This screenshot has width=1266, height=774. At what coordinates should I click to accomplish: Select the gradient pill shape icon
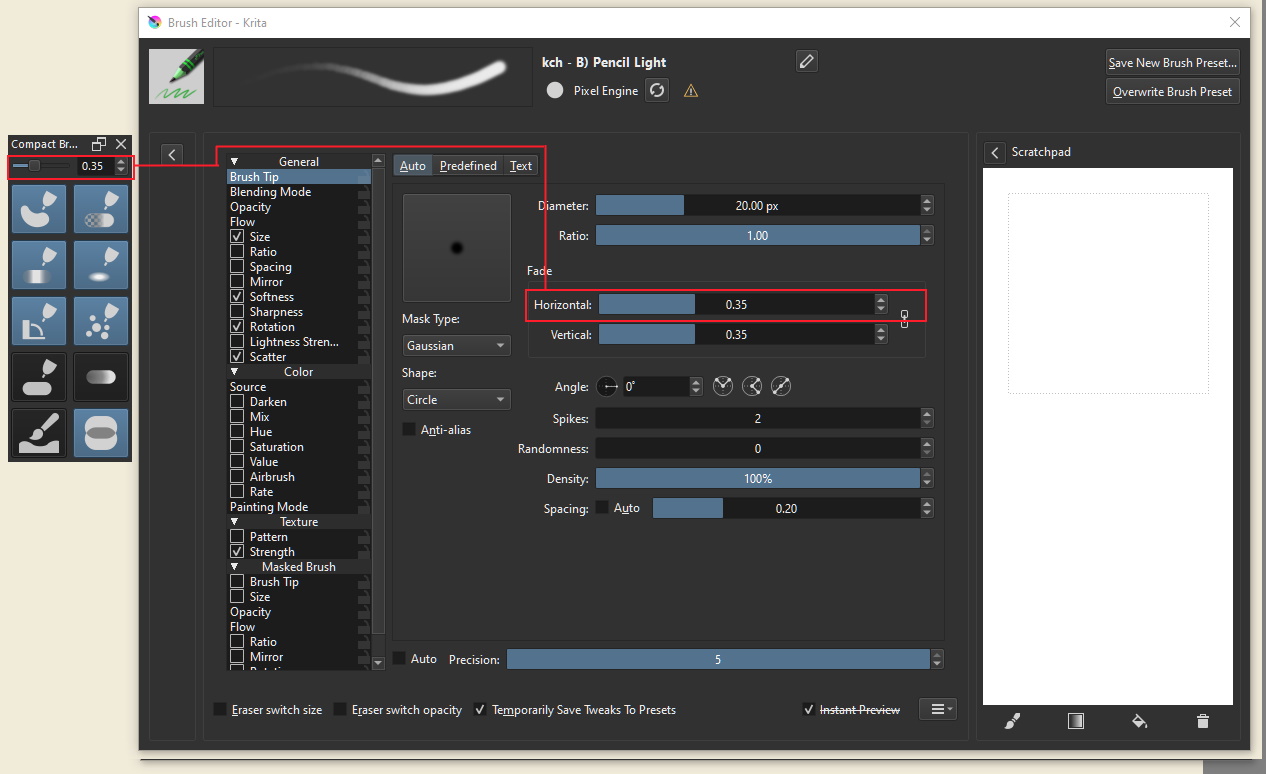tap(101, 376)
